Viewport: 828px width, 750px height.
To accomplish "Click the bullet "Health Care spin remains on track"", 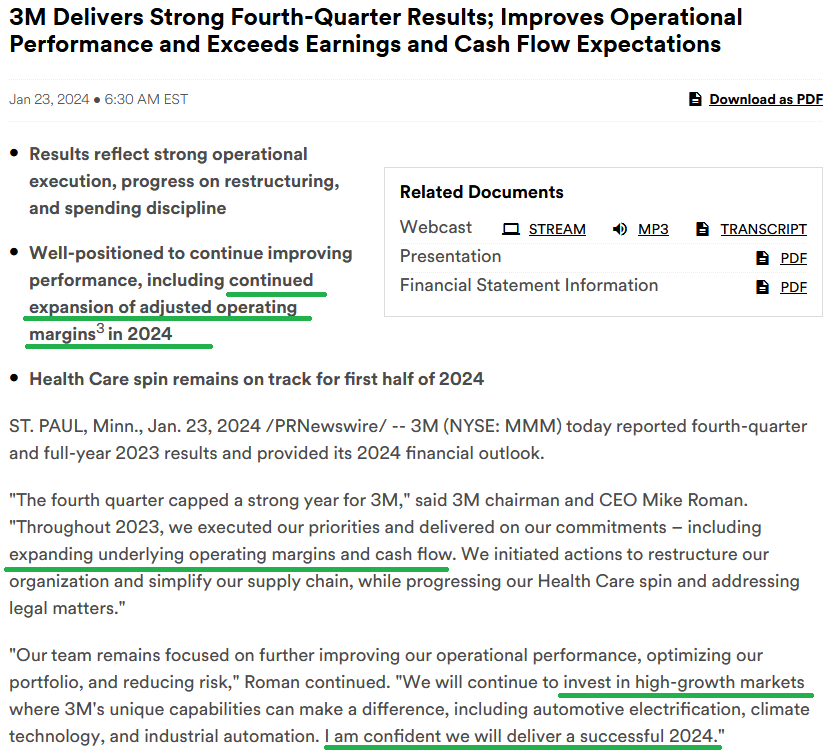I will pyautogui.click(x=257, y=379).
